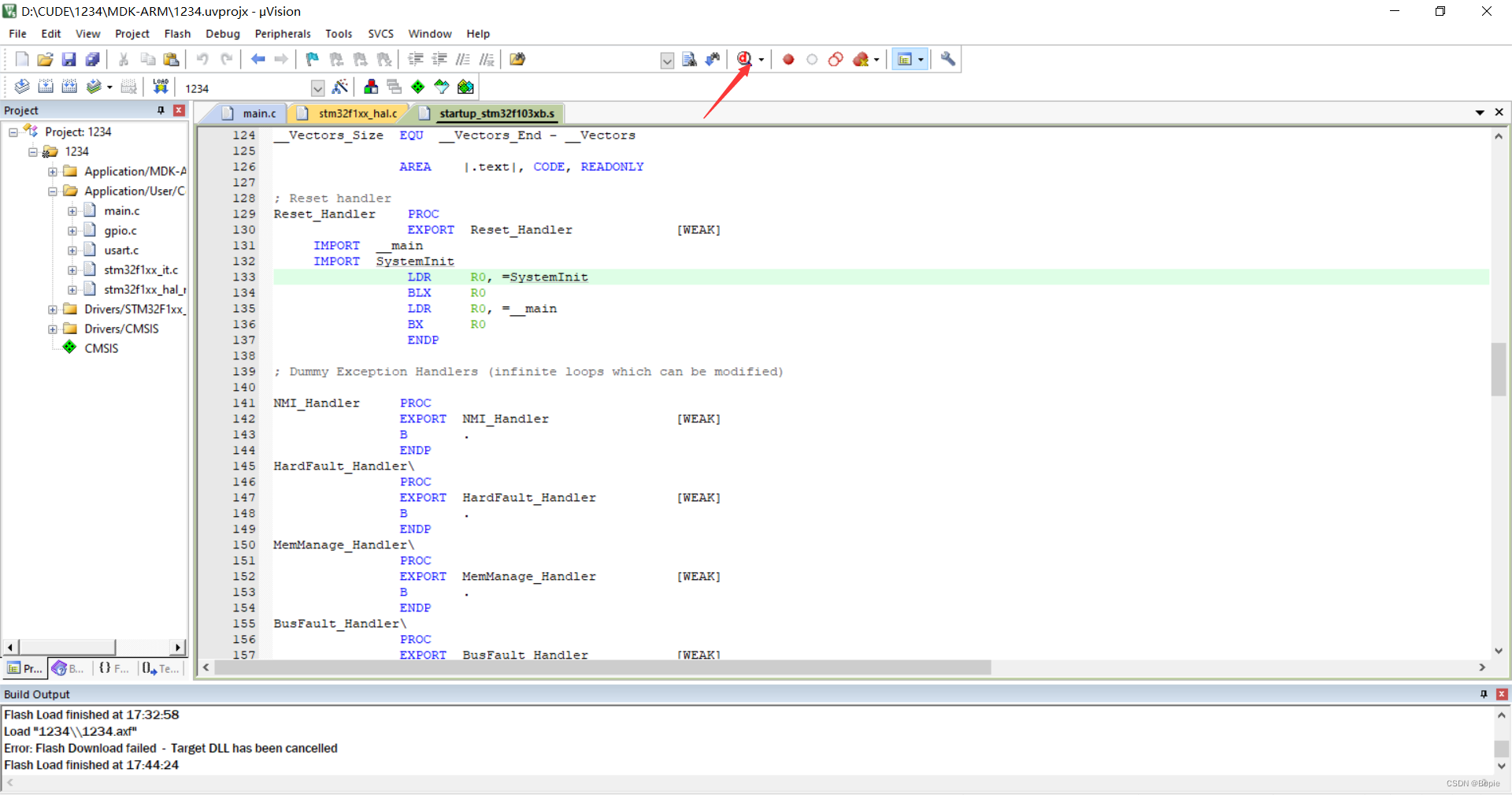Expand the main.c file node
The height and width of the screenshot is (795, 1512).
click(x=72, y=211)
